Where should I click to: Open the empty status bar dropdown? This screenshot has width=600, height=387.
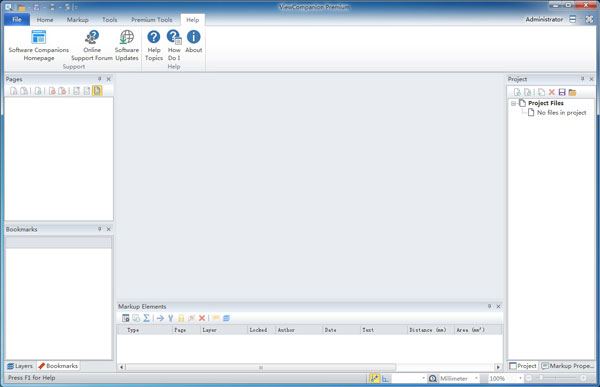(x=424, y=378)
